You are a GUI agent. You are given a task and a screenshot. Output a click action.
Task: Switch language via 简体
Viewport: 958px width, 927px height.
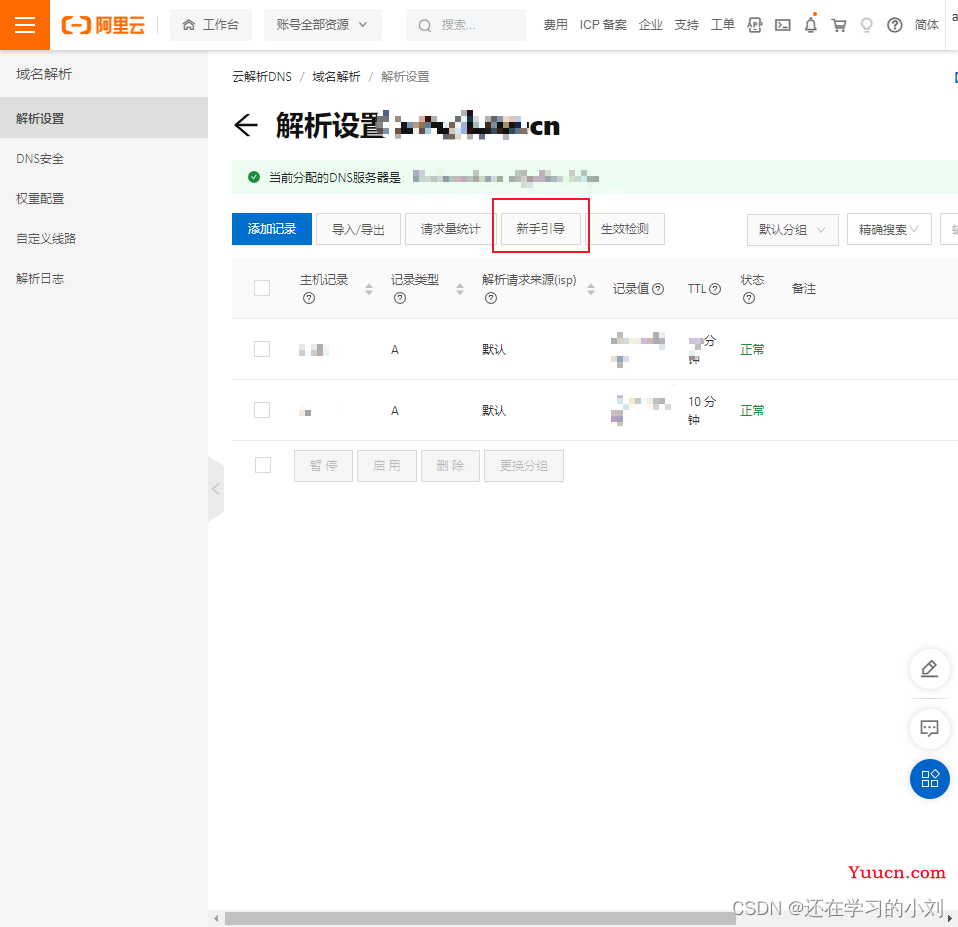click(x=926, y=25)
